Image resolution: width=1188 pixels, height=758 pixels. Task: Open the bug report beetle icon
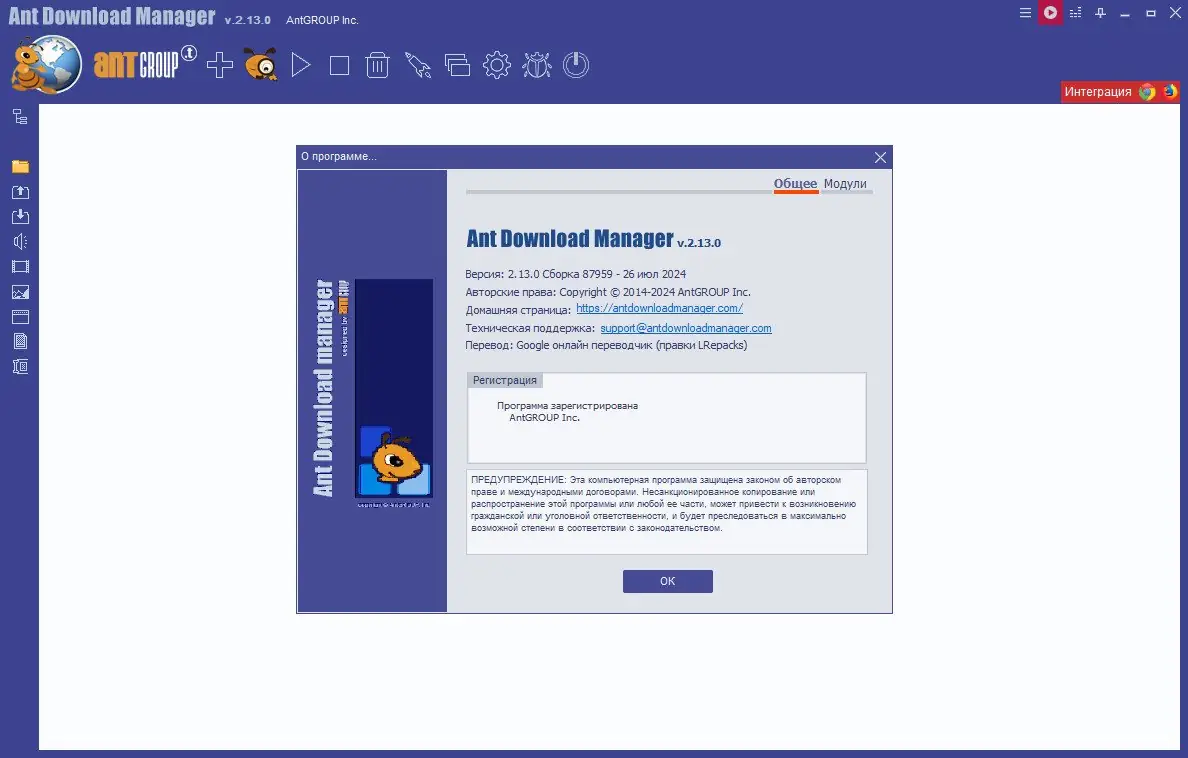(536, 65)
